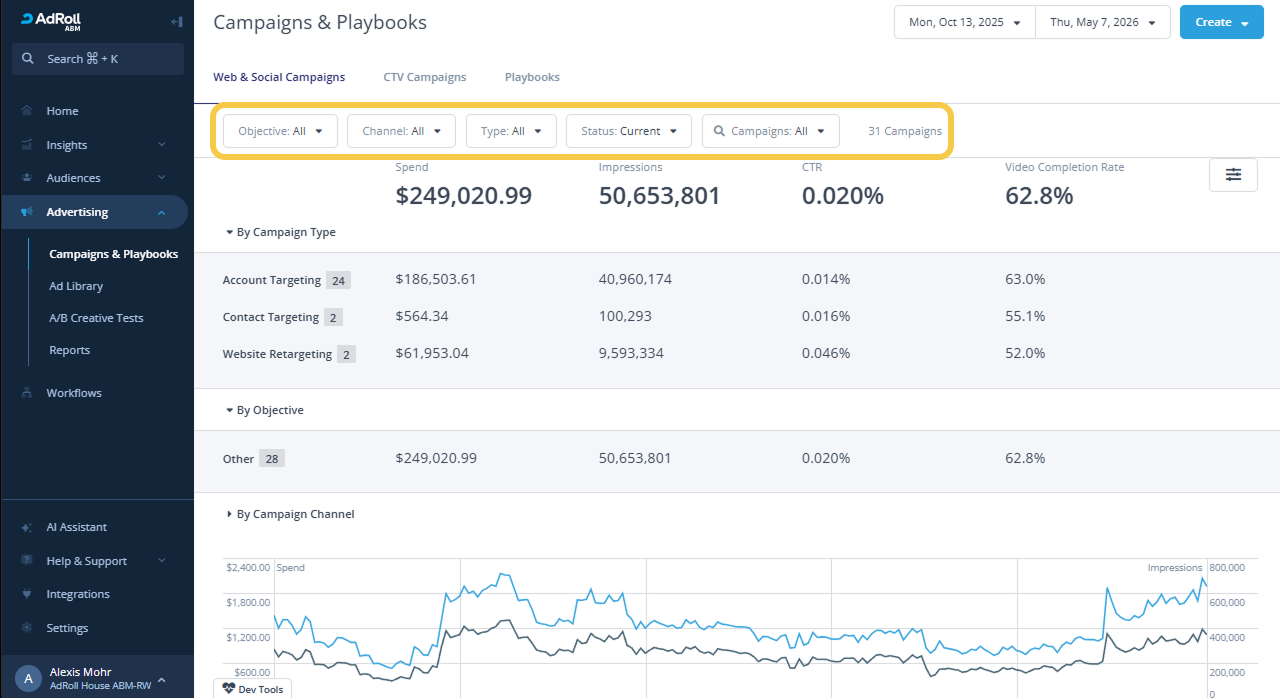Click the blue Create button
1280x698 pixels.
coord(1222,22)
